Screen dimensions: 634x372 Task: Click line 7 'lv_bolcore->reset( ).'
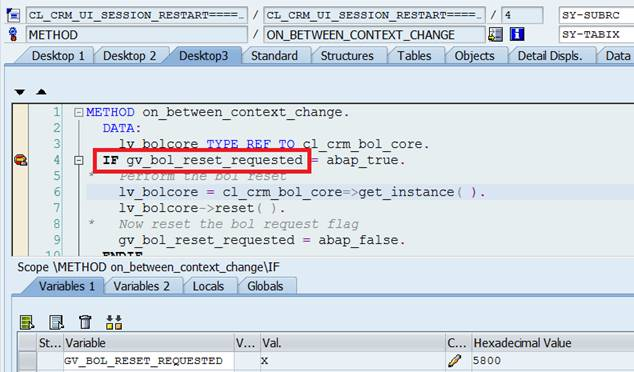point(202,208)
